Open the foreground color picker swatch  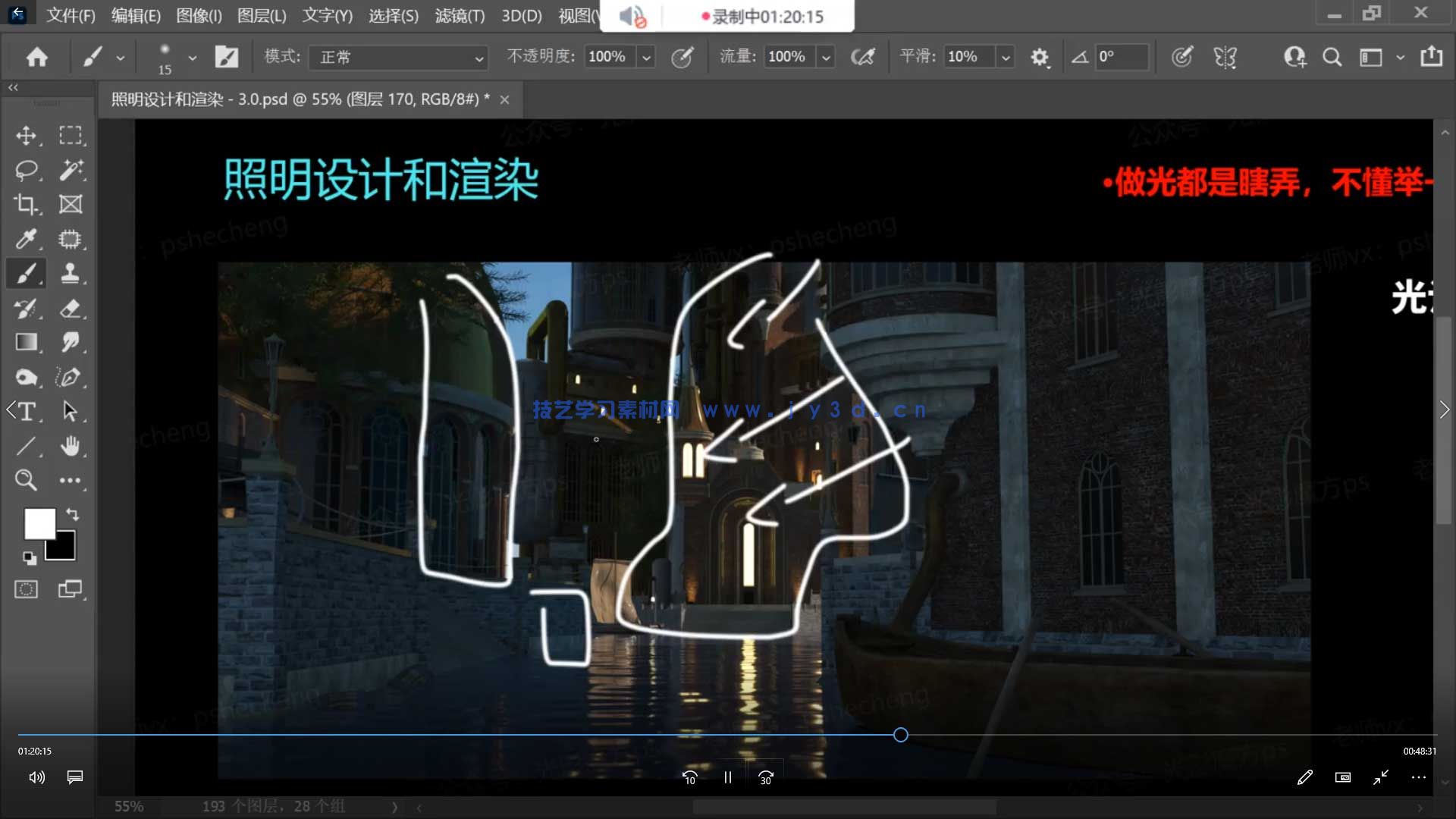tap(39, 523)
